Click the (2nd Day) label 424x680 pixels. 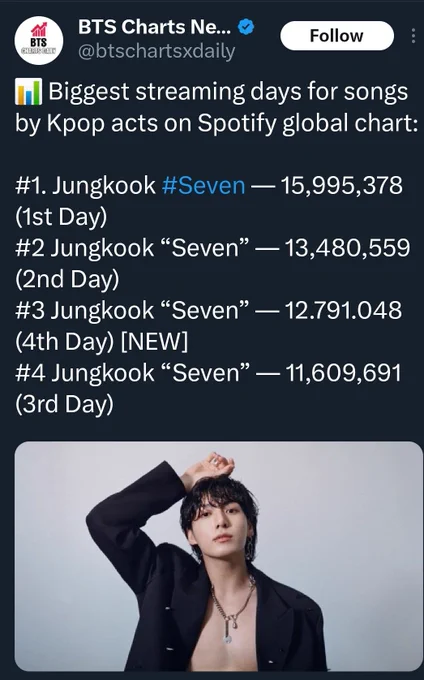(x=67, y=279)
